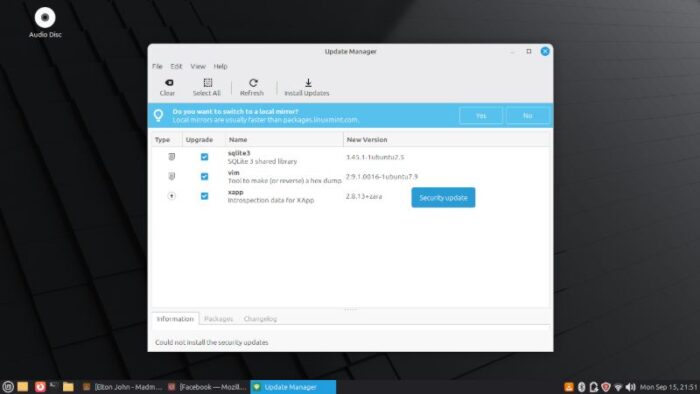Click the first folder icon in the taskbar
Screen dimensions: 700x394
coord(23,386)
